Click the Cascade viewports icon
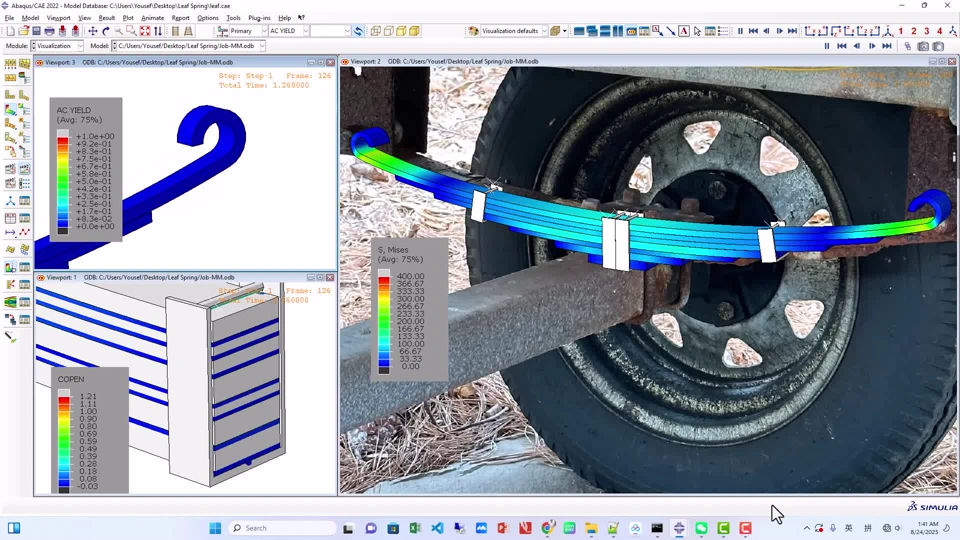Viewport: 960px width, 540px height. (x=591, y=31)
